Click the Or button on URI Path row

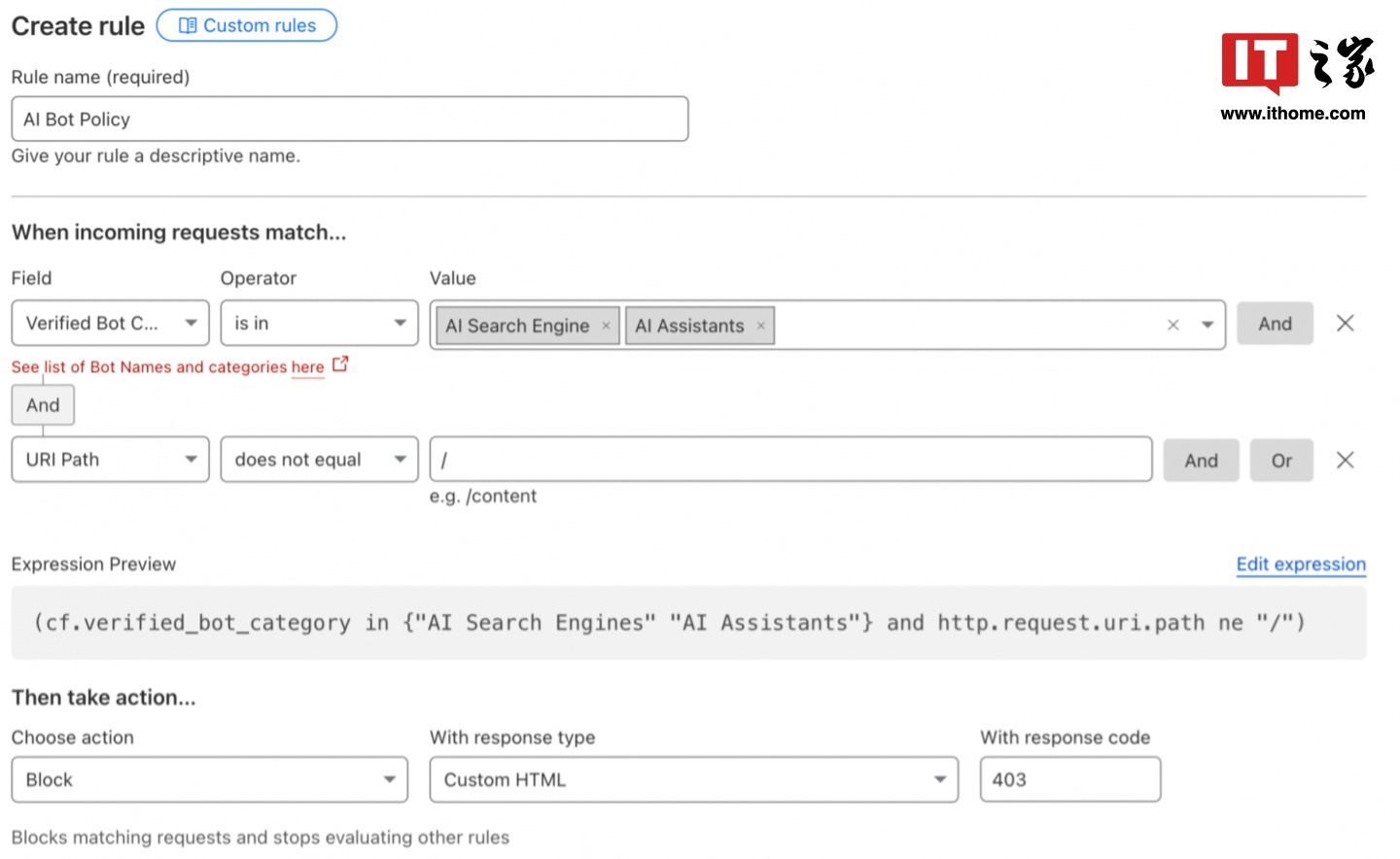click(1281, 461)
